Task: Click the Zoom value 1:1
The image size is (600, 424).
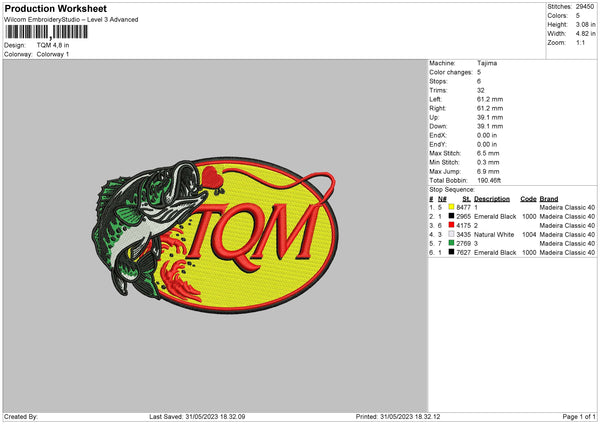Action: [x=580, y=43]
